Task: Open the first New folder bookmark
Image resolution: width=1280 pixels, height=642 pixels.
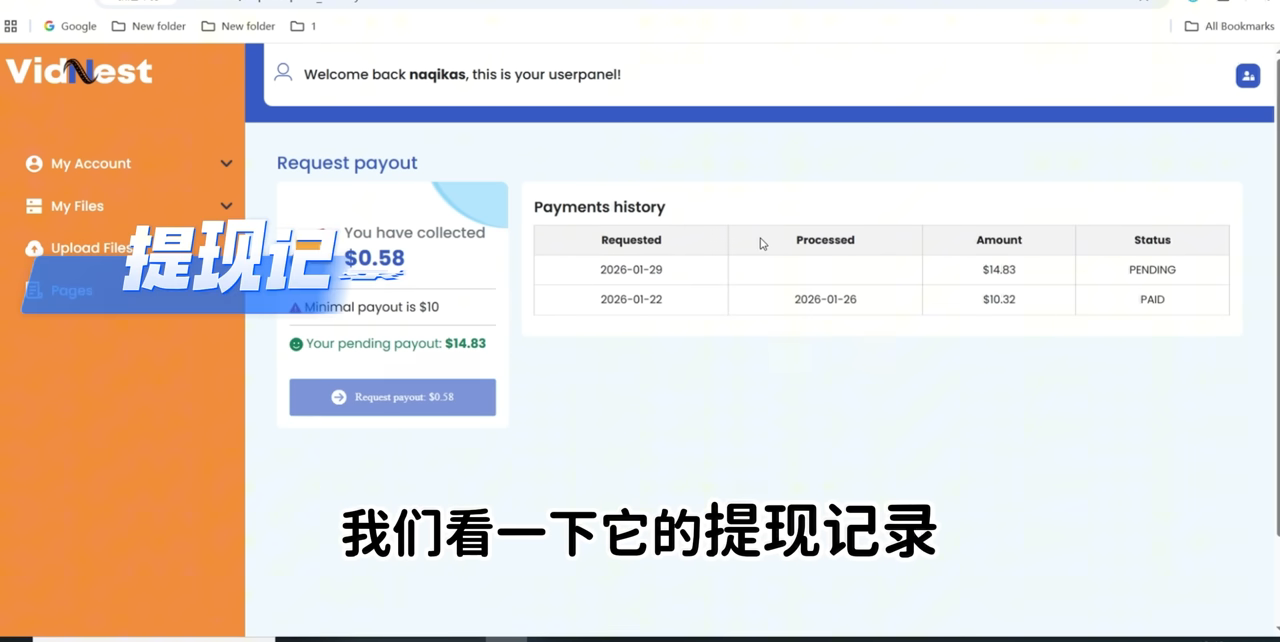Action: [149, 26]
